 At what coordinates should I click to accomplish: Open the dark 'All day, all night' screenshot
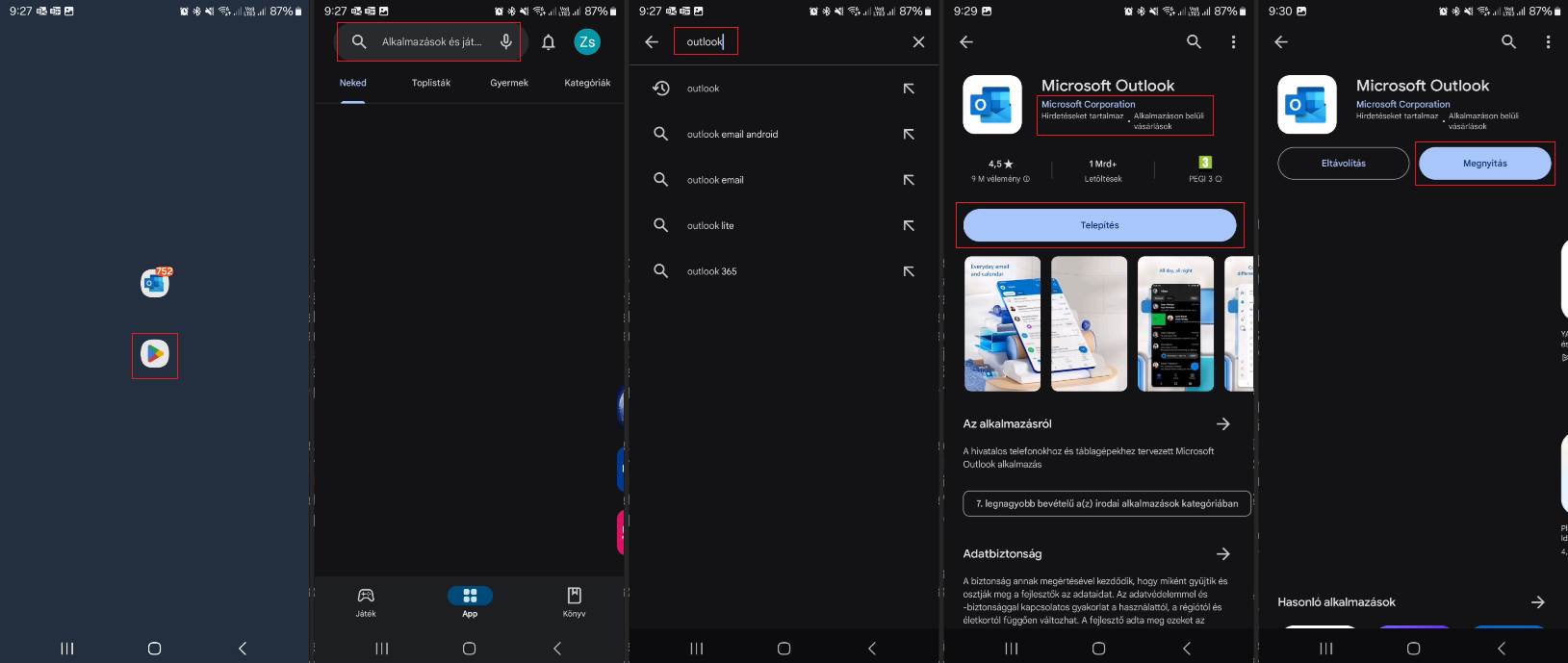[1175, 323]
